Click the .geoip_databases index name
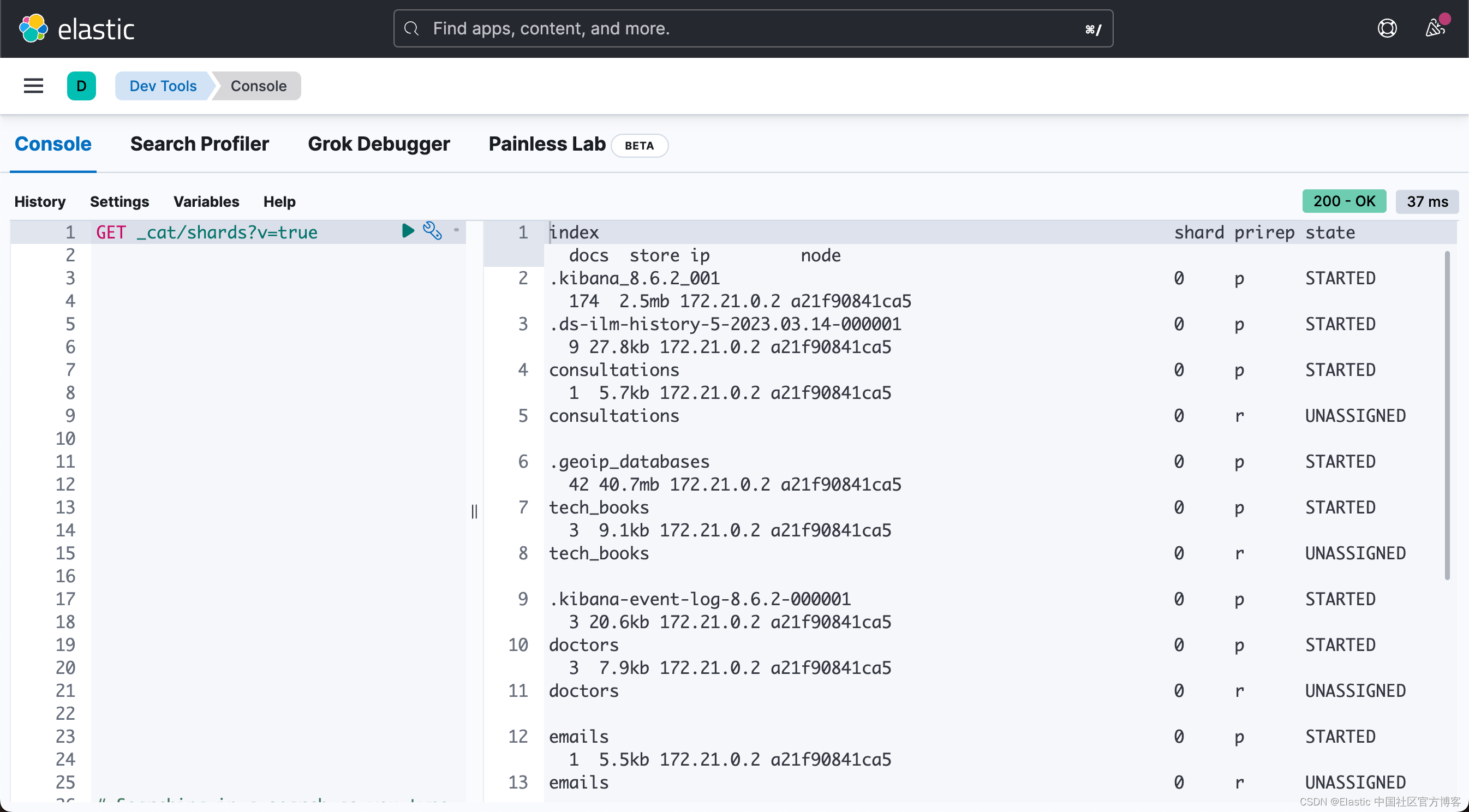Screen dimensions: 1469x812 pos(630,461)
